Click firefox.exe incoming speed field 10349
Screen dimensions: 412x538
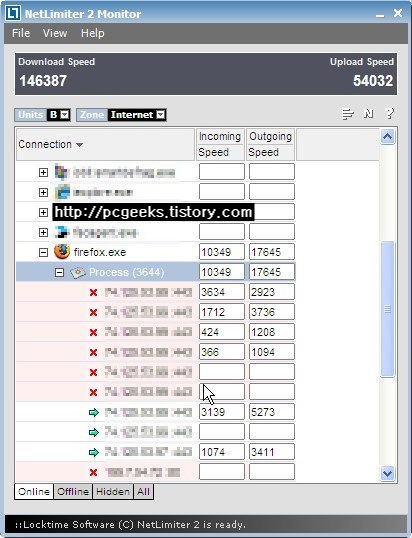[222, 252]
